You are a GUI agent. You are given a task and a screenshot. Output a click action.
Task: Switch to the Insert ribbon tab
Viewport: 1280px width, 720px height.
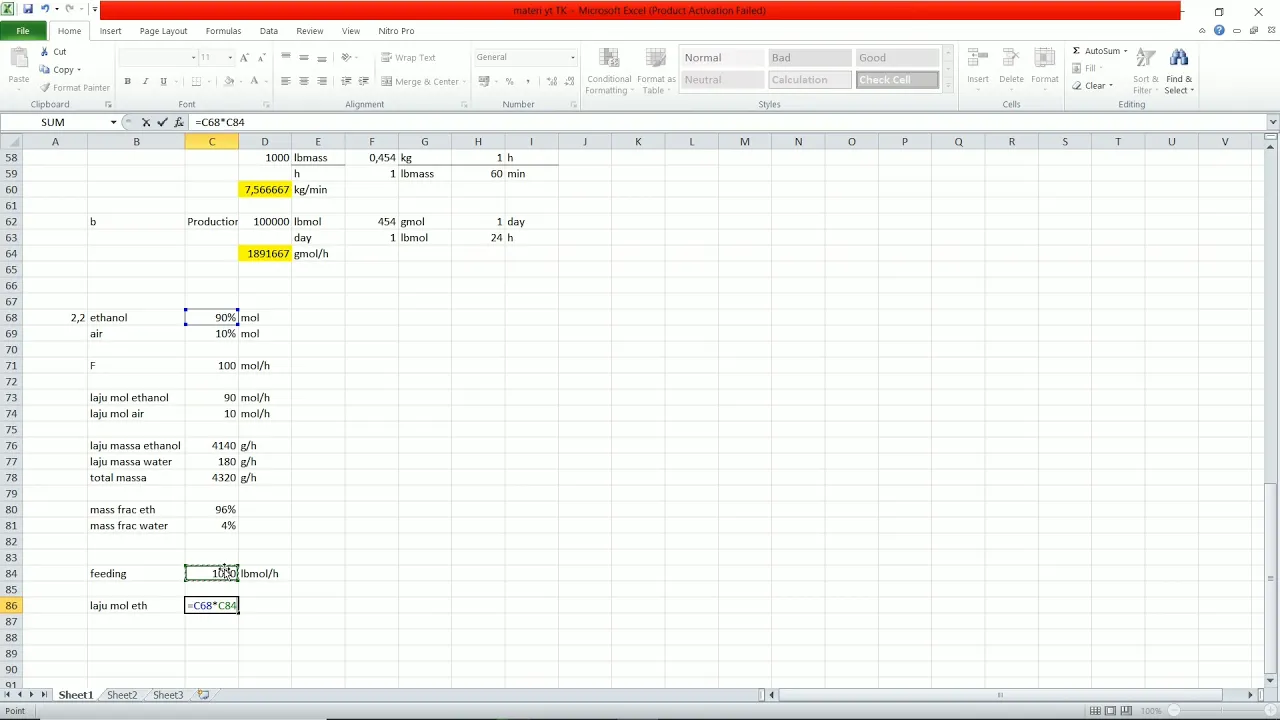(x=110, y=31)
